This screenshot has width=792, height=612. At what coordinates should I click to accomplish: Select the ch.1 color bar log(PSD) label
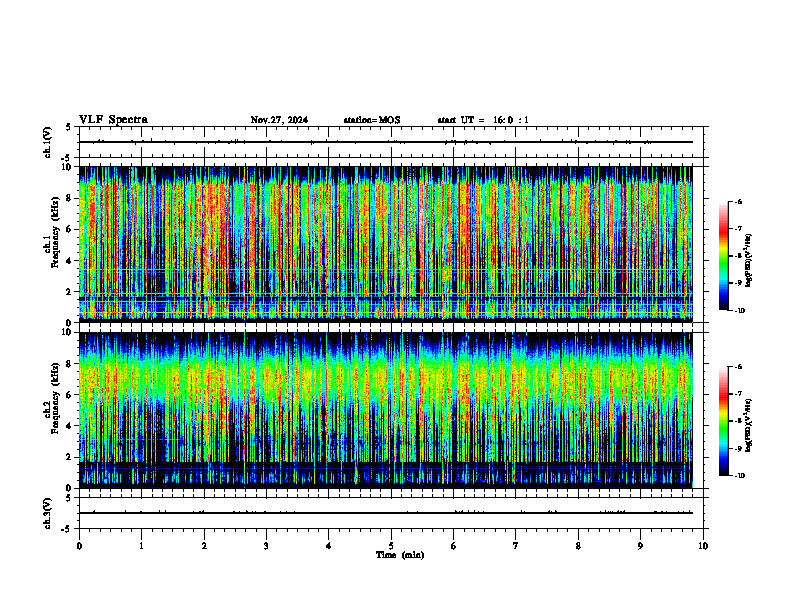(x=749, y=261)
